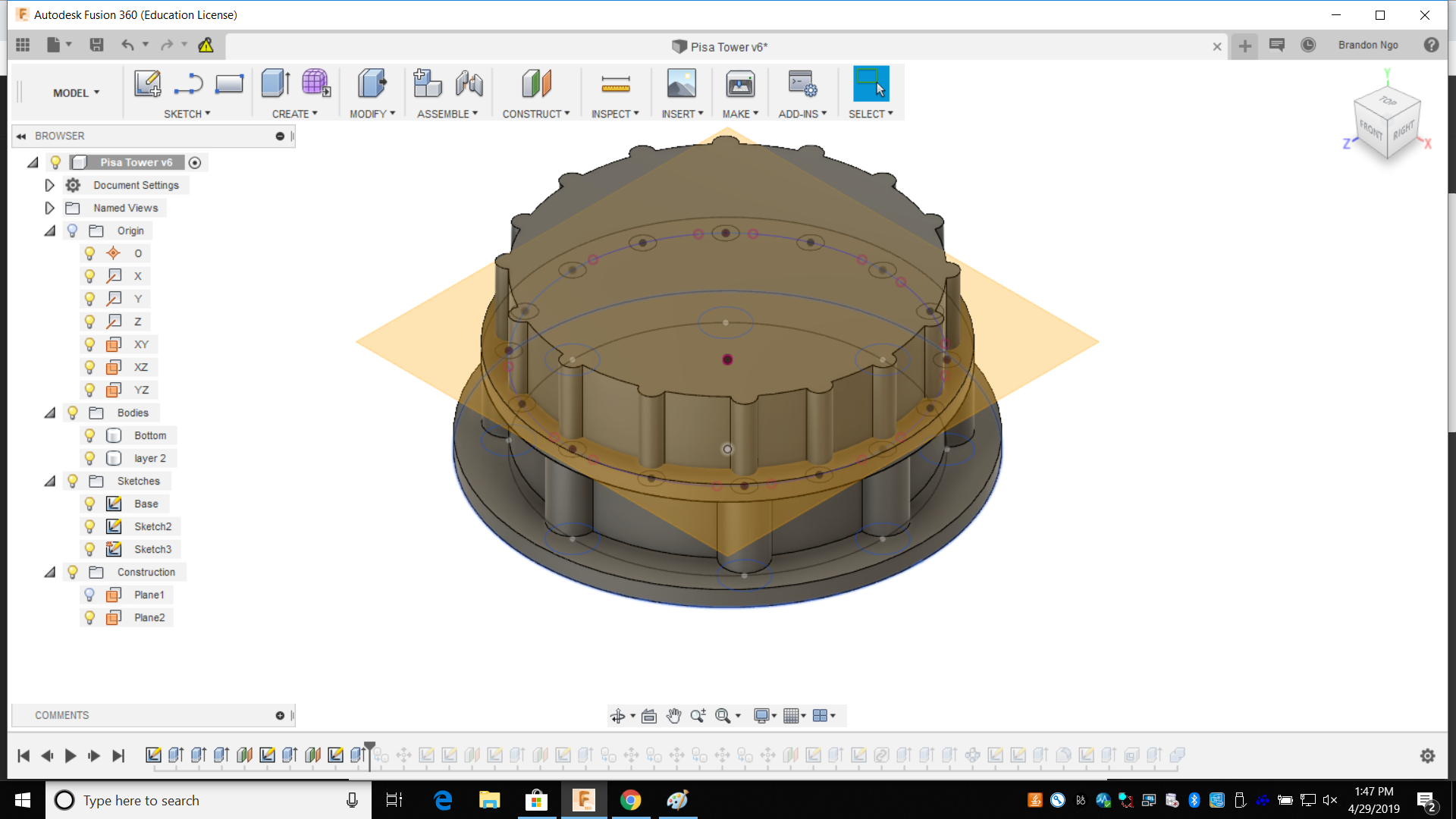Click the Help question mark icon
Image resolution: width=1456 pixels, height=819 pixels.
(x=1431, y=45)
